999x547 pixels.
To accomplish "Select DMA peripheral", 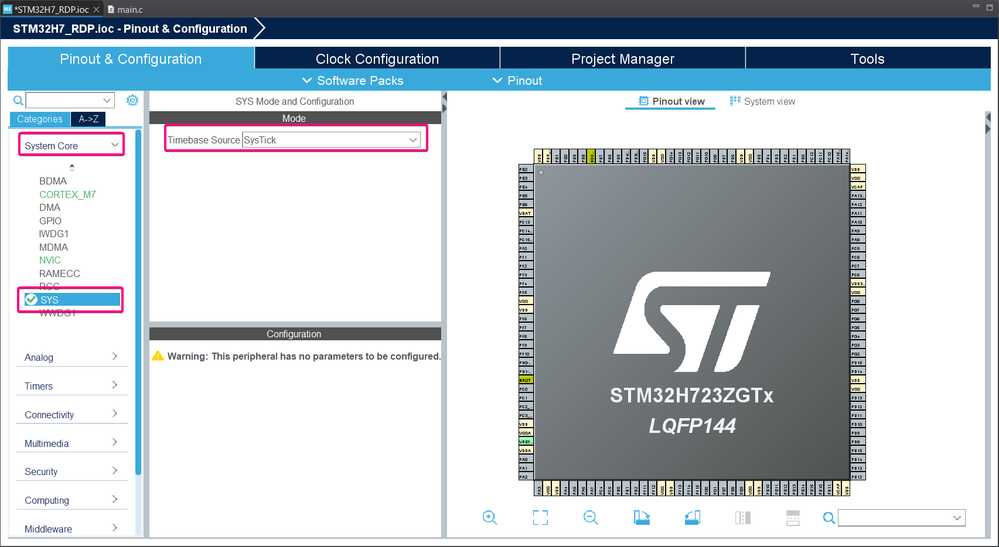I will 50,208.
